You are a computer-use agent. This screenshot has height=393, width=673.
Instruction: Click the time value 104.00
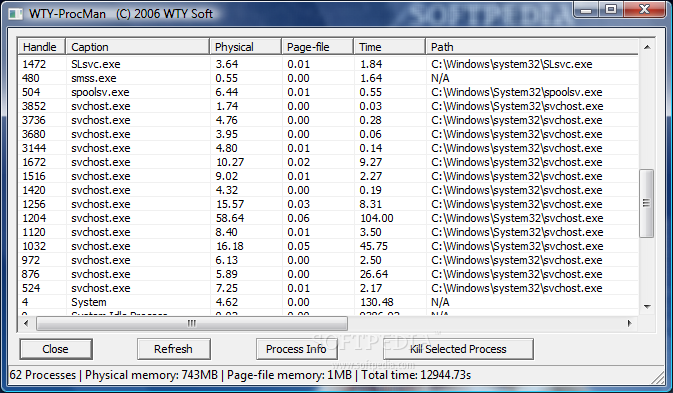click(x=376, y=218)
